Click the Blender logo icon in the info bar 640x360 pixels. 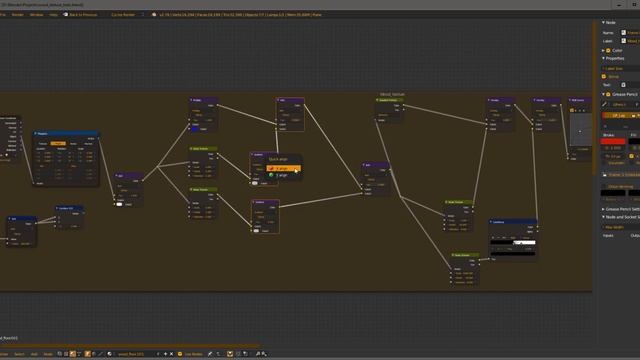[x=154, y=15]
